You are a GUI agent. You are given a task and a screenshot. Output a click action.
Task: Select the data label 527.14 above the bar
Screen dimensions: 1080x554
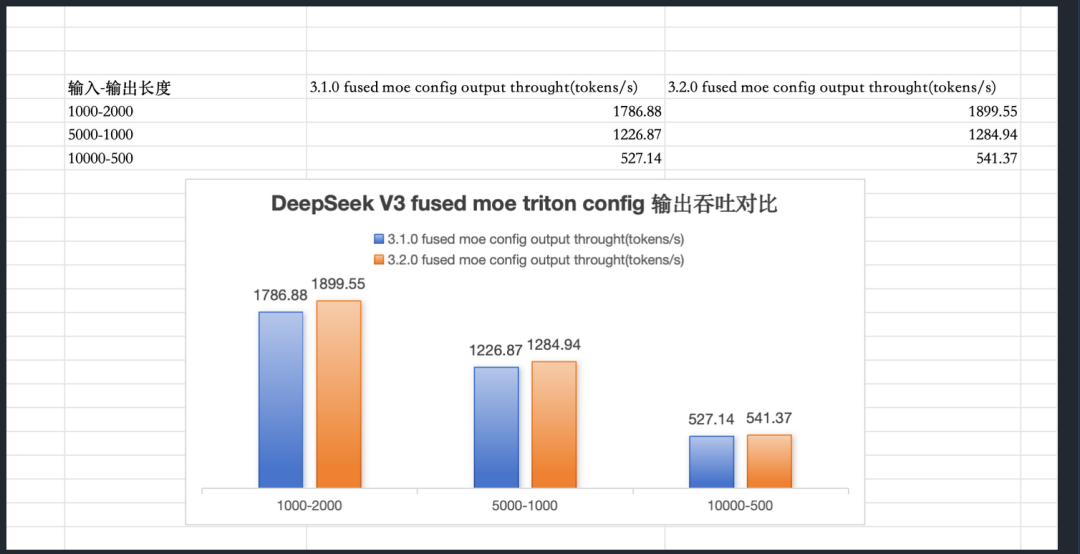pyautogui.click(x=712, y=419)
